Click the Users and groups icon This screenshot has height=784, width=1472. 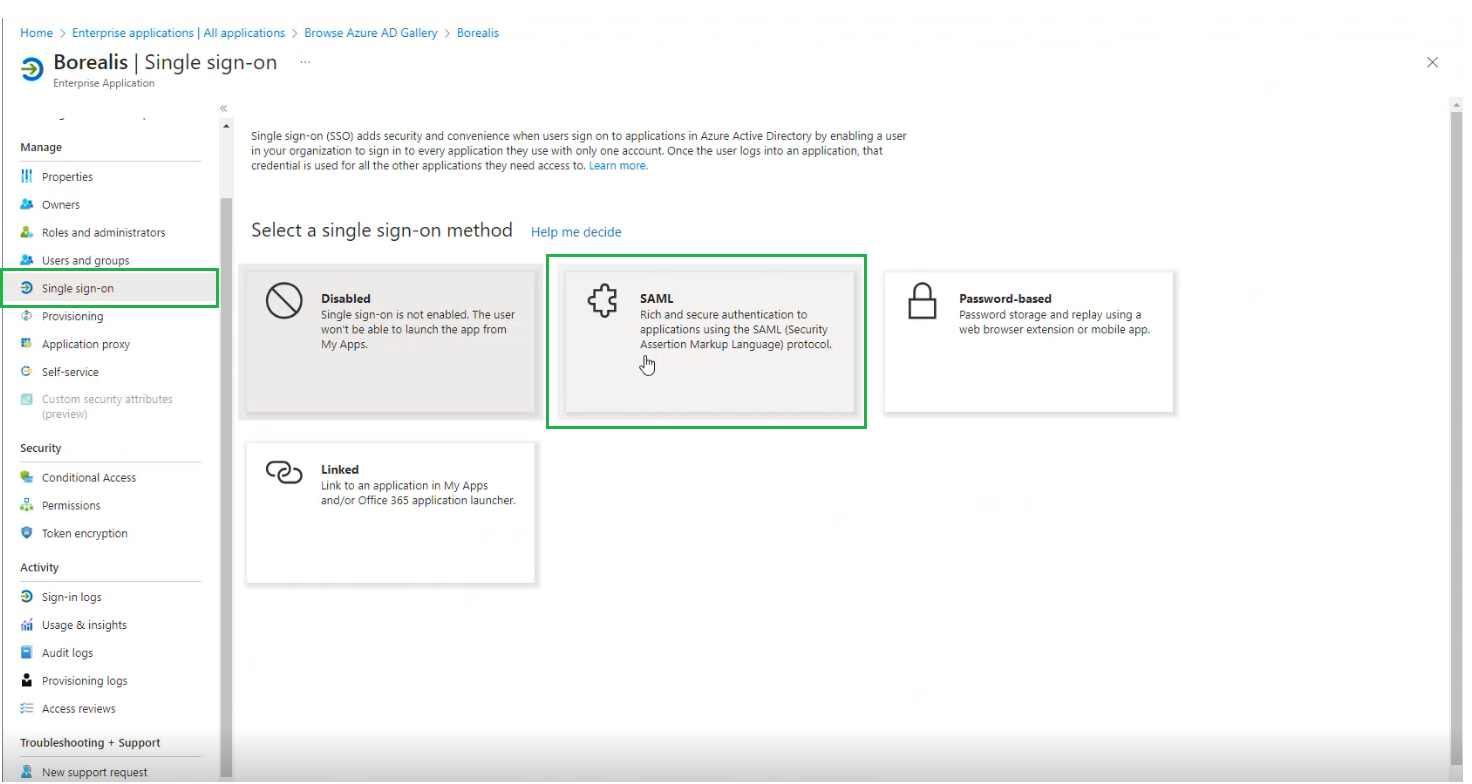coord(27,261)
